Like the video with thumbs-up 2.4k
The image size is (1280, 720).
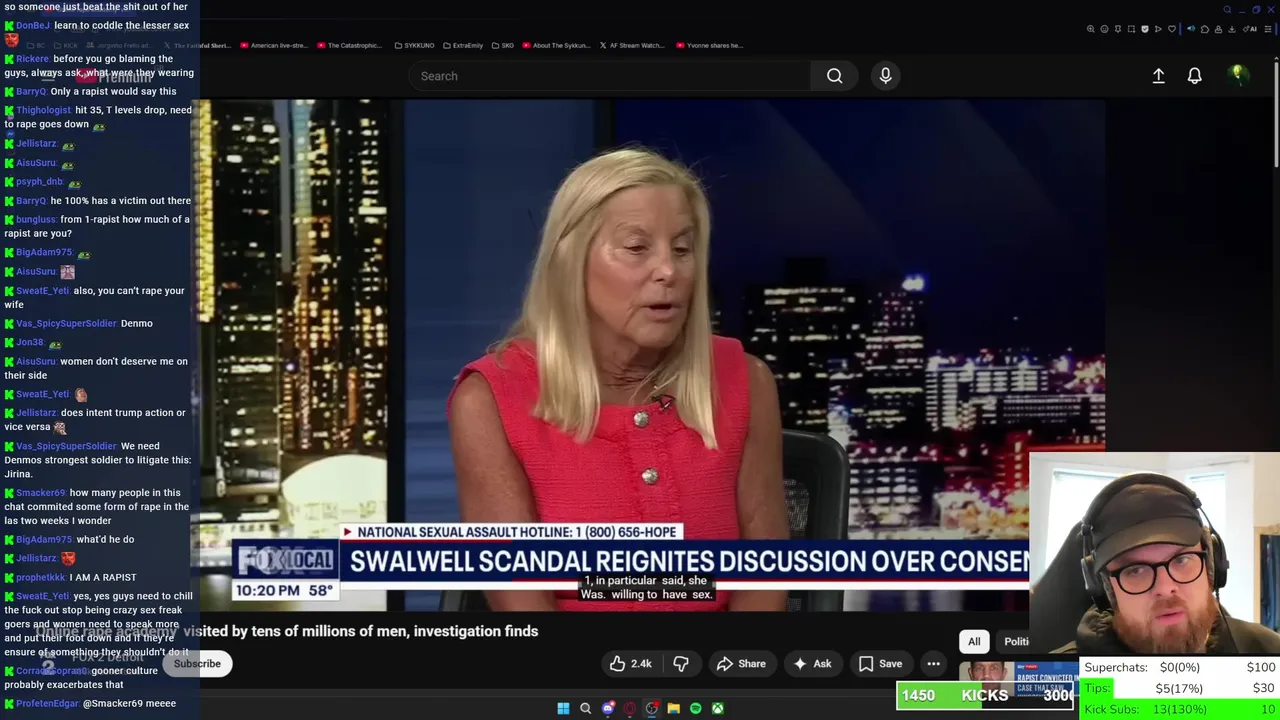tap(631, 664)
